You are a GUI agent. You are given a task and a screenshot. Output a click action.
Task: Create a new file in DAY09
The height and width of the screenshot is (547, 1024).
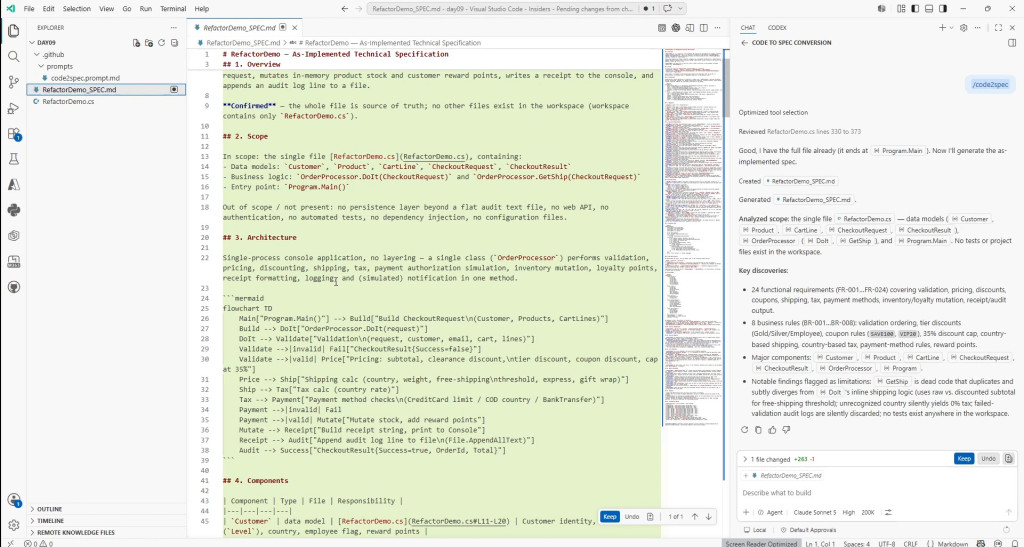pos(136,42)
